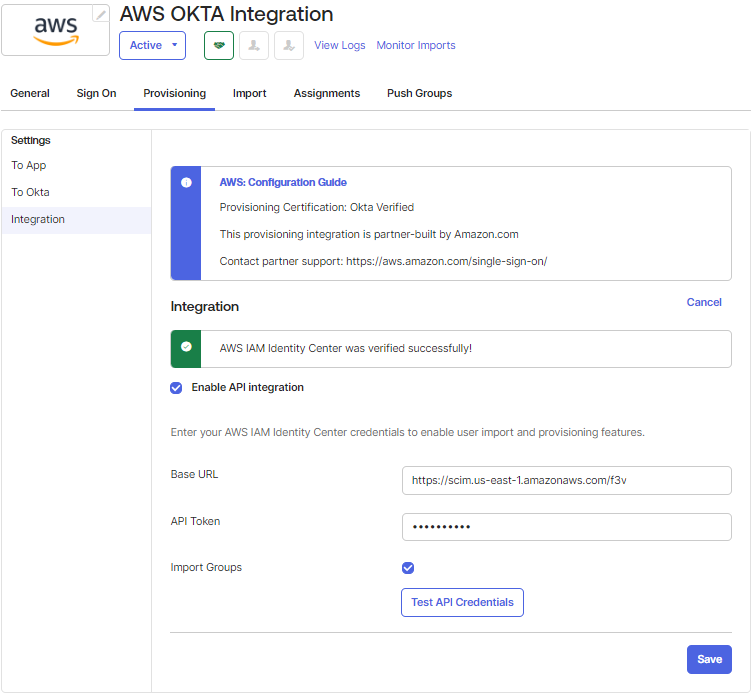Click the import users person icon
This screenshot has height=693, width=753.
coord(254,46)
